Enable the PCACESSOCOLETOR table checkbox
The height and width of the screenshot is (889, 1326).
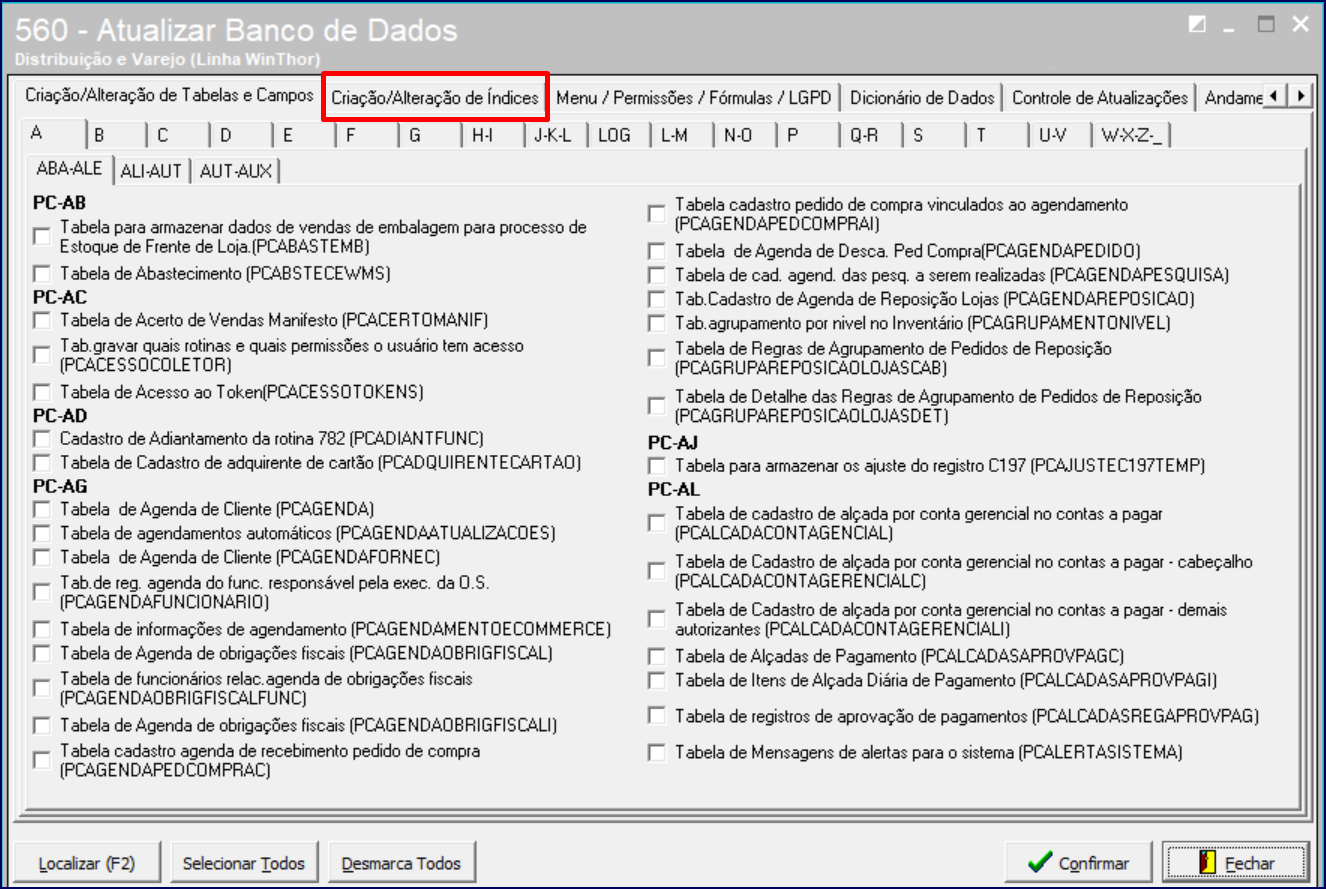pyautogui.click(x=41, y=355)
